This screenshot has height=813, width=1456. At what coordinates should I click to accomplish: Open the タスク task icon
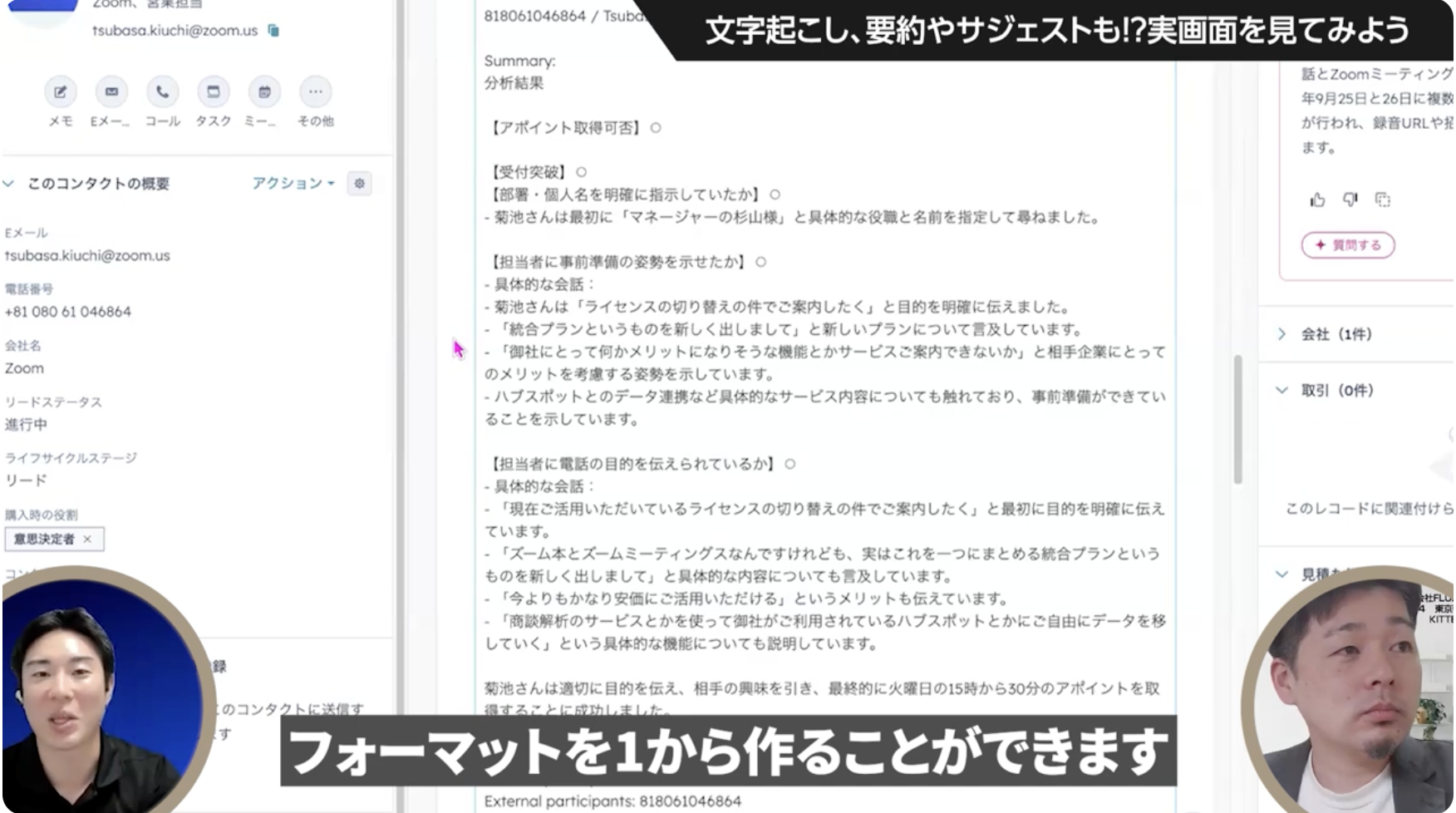coord(214,92)
